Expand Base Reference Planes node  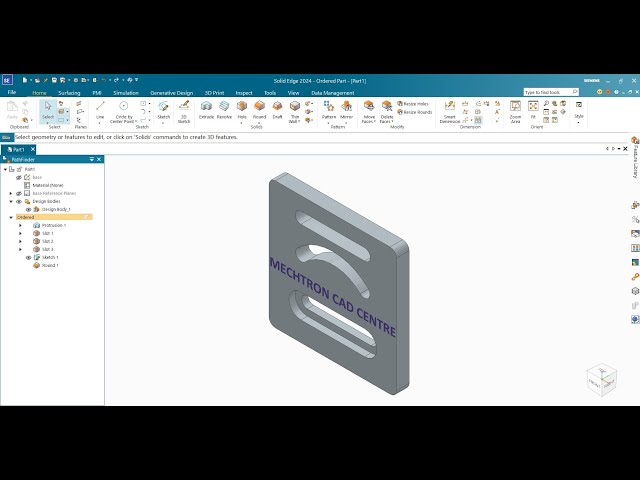pyautogui.click(x=11, y=193)
